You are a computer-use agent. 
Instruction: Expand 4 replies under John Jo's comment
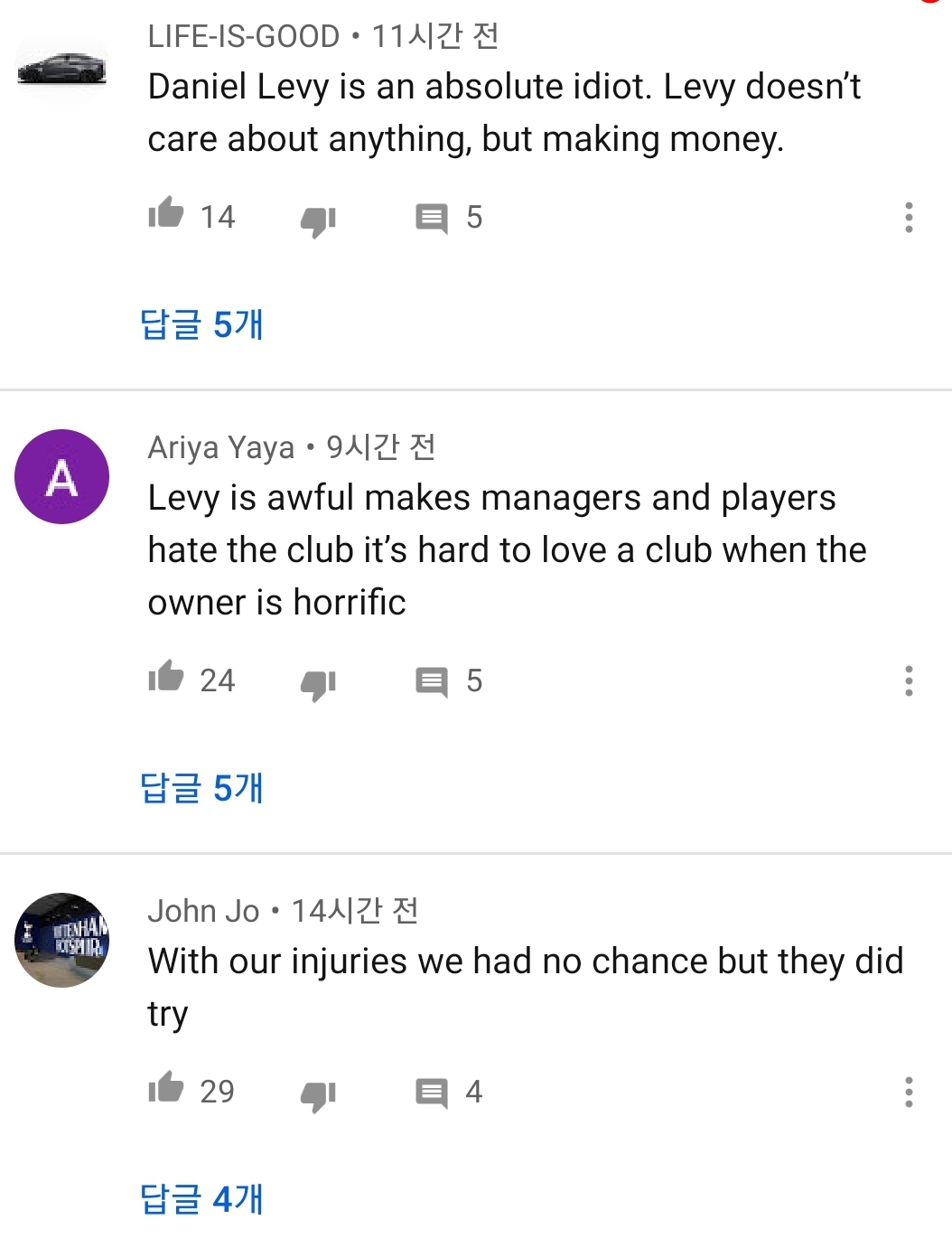click(201, 1199)
